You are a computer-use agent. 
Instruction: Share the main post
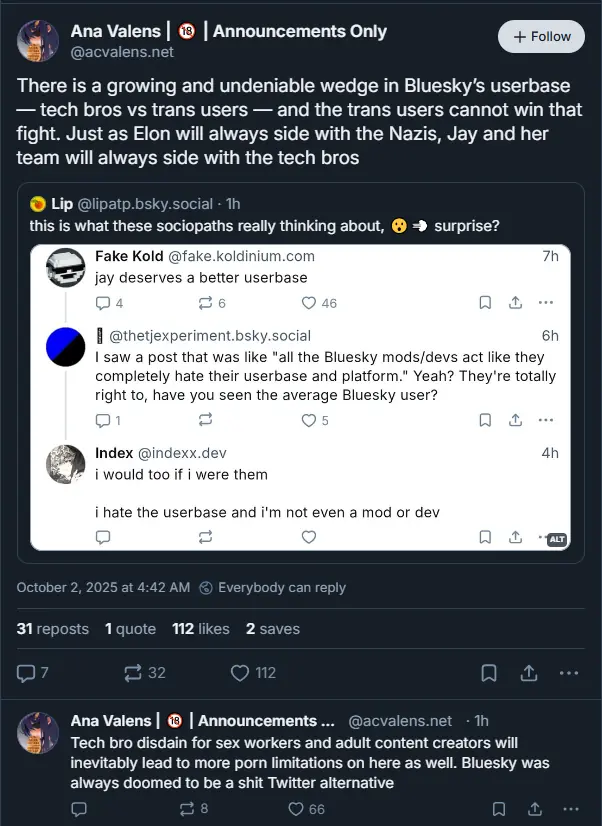[x=529, y=673]
